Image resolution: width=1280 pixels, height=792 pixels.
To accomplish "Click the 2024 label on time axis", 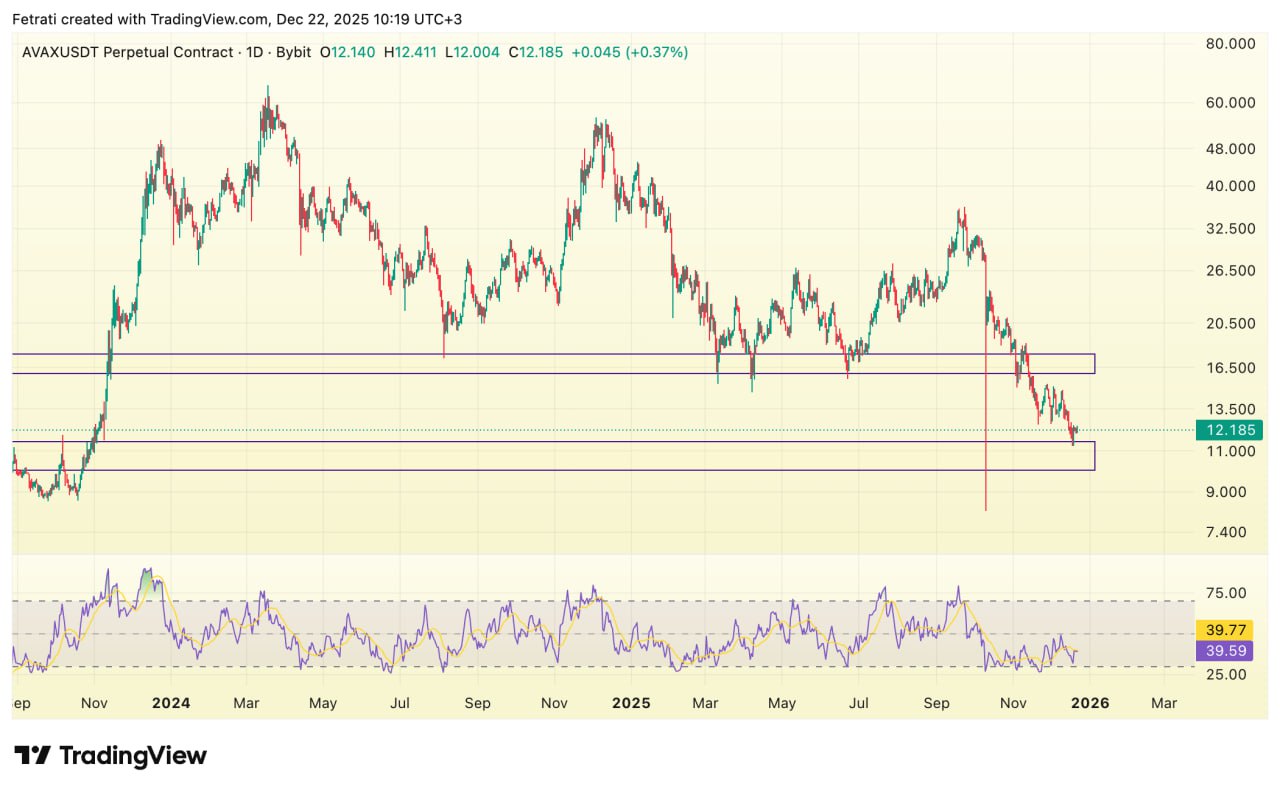I will 171,703.
